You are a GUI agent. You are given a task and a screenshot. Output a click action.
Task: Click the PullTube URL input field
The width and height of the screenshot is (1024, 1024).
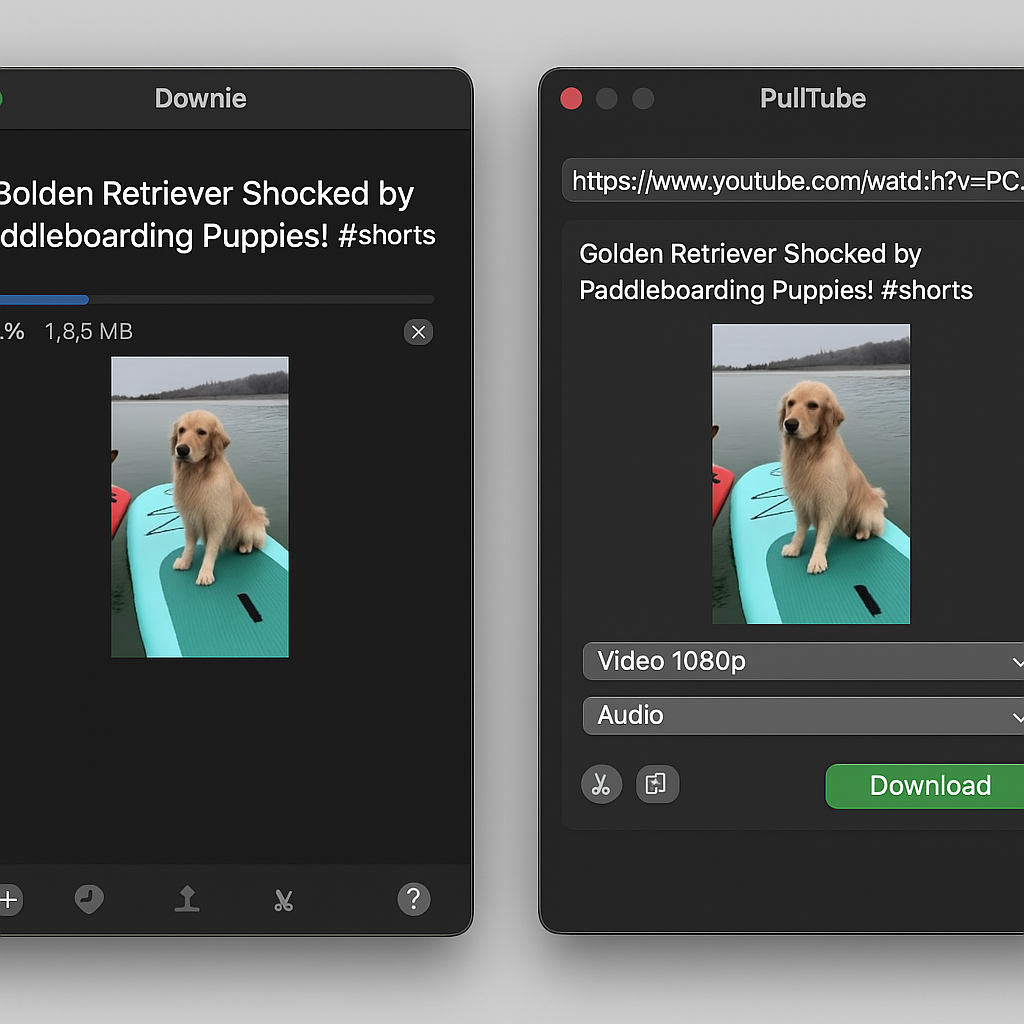[793, 180]
